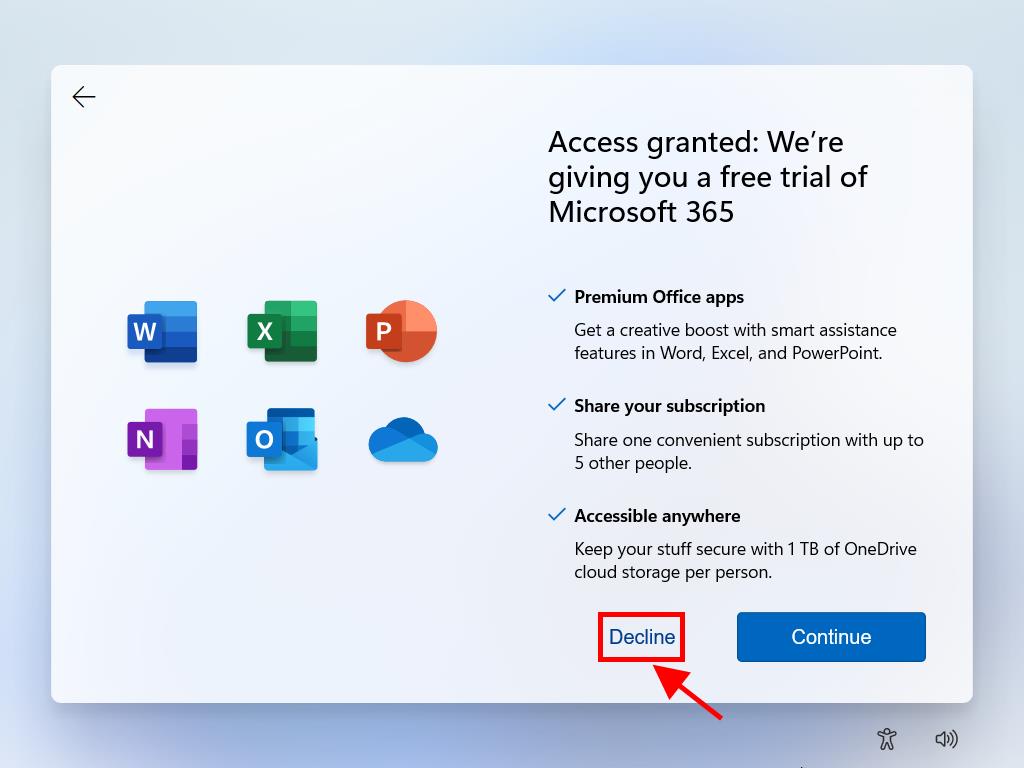
Task: Click the purple OneNote icon
Action: pos(162,439)
